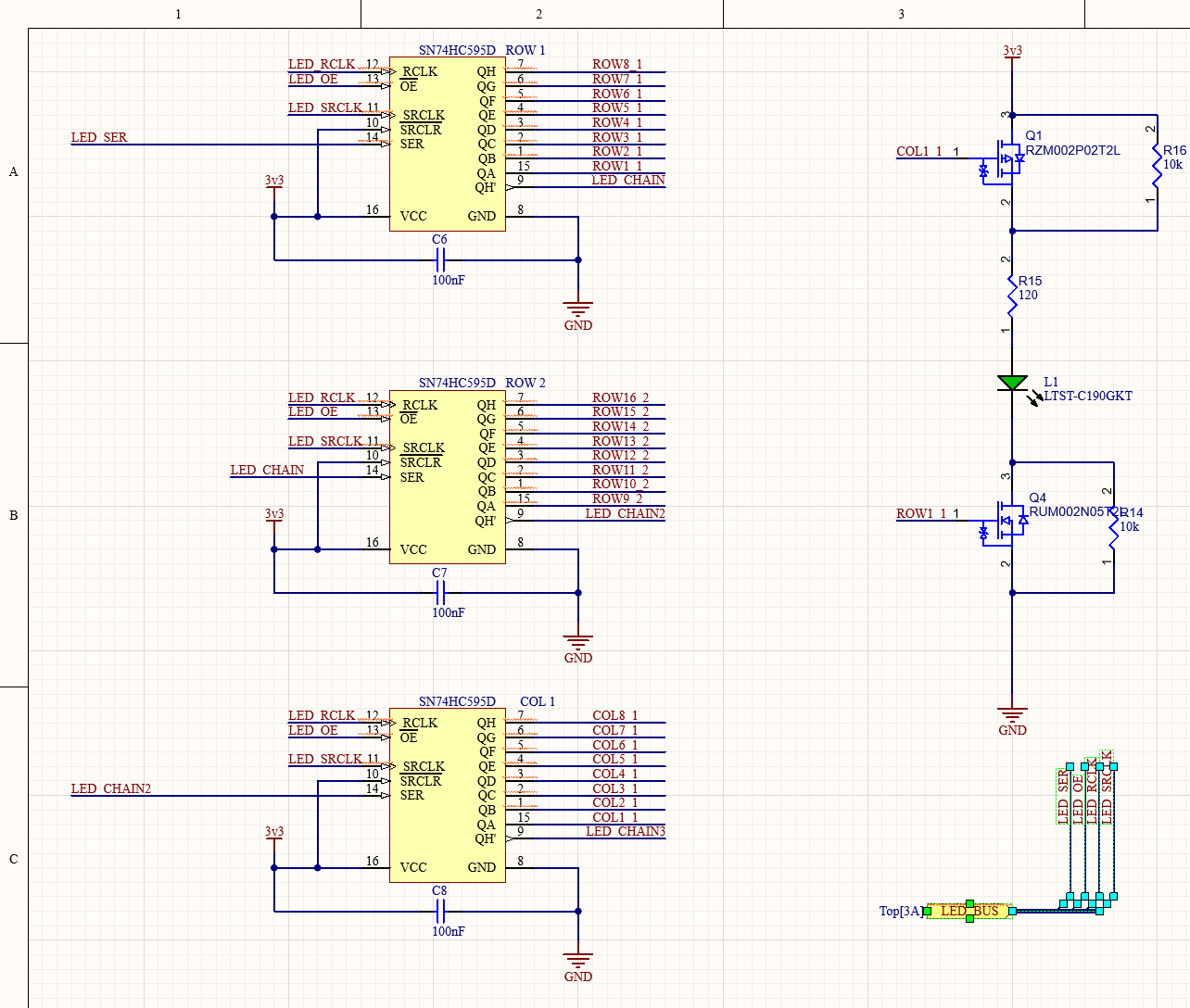This screenshot has height=1008, width=1190.
Task: Click the Top[3A] cross-reference text
Action: click(x=902, y=911)
